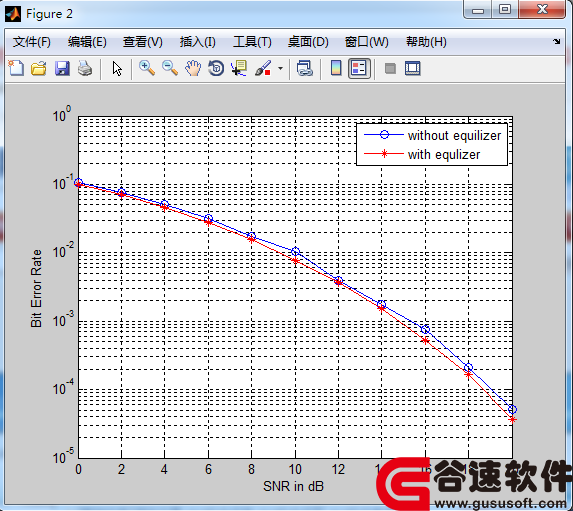Create a new figure with toolbar icon
Viewport: 573px width, 511px height.
[16, 68]
